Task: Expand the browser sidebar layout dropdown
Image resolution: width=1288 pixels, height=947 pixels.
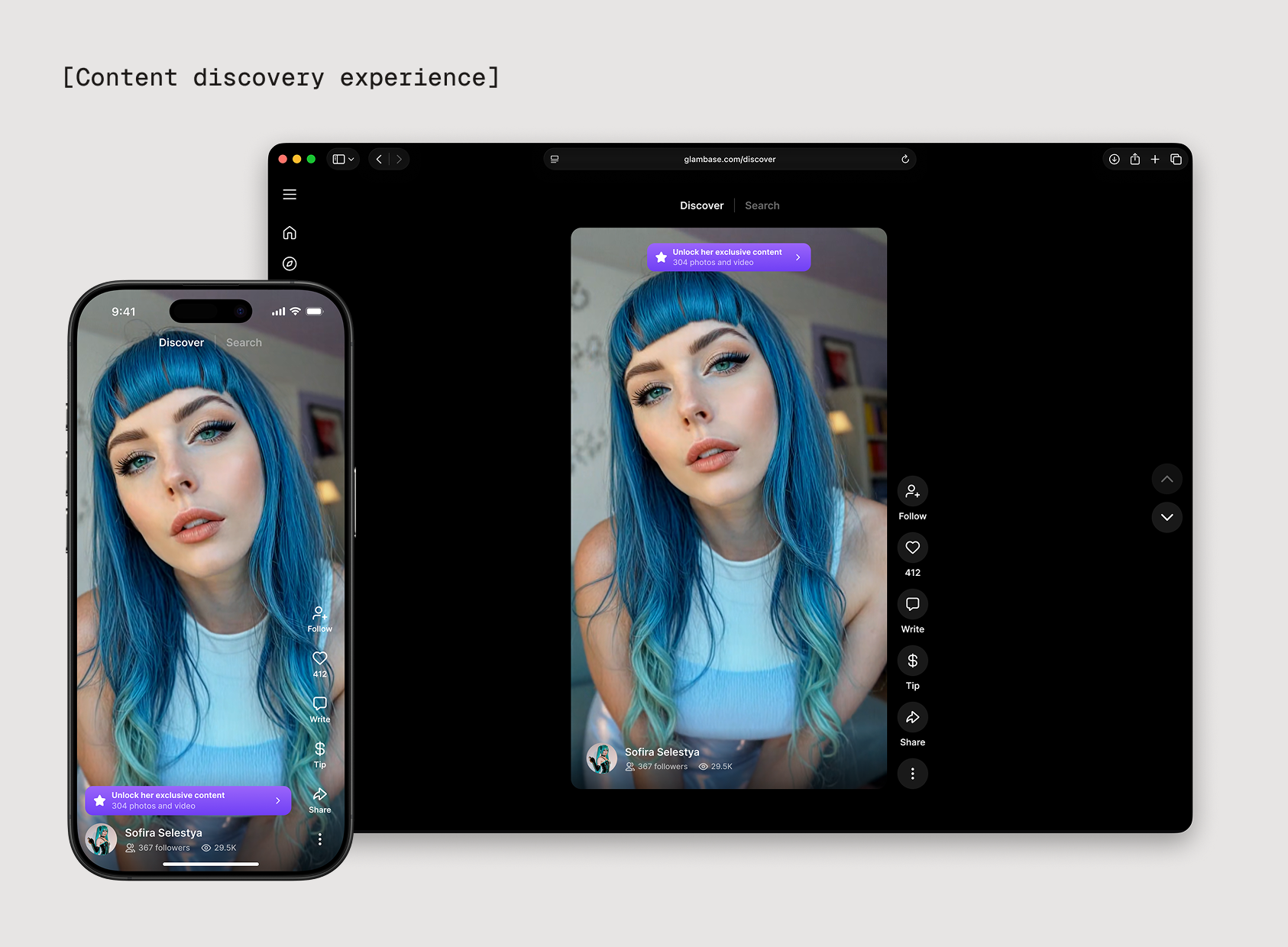Action: (343, 159)
